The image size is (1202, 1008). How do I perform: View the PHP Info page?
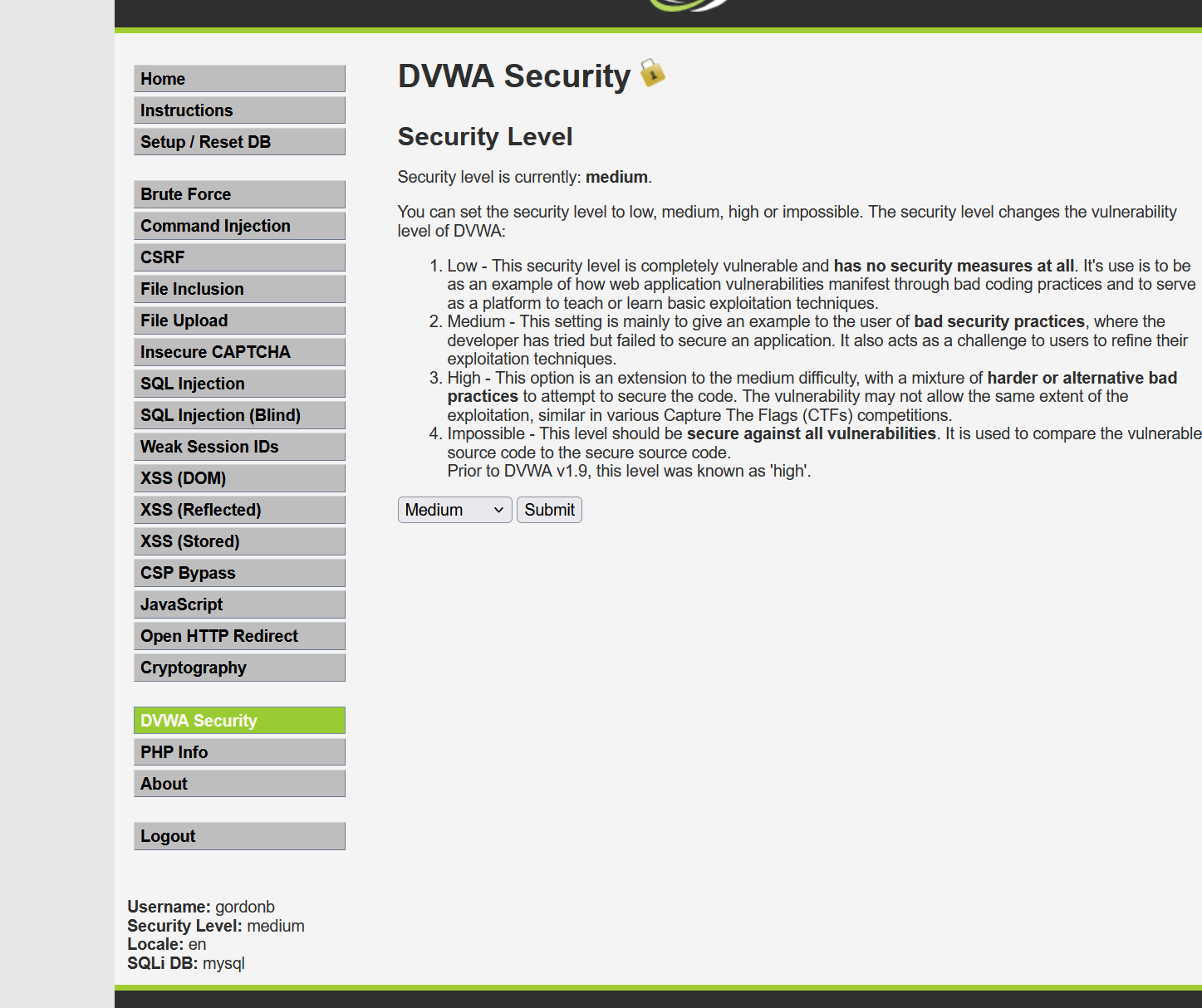point(239,752)
